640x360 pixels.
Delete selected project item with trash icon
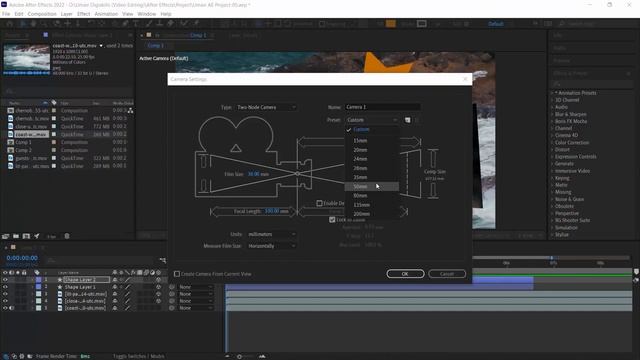tap(67, 236)
